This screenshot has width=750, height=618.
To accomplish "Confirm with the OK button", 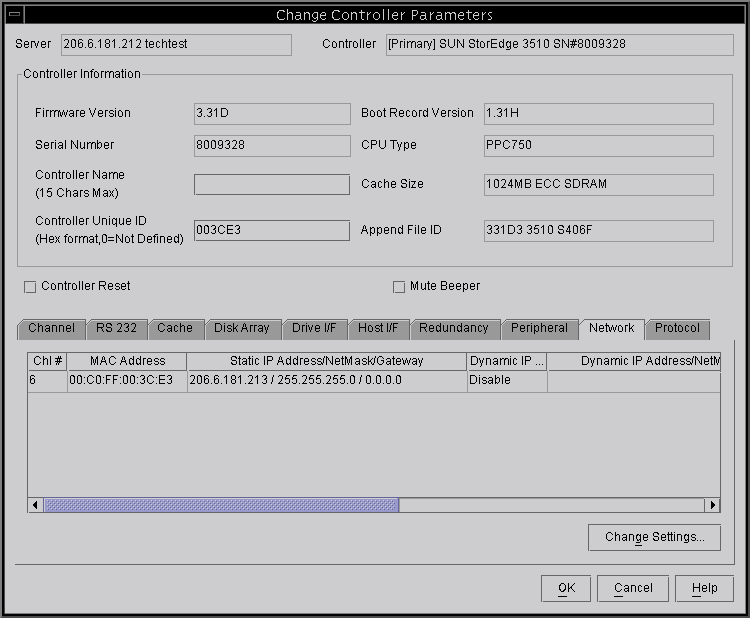I will coord(566,588).
